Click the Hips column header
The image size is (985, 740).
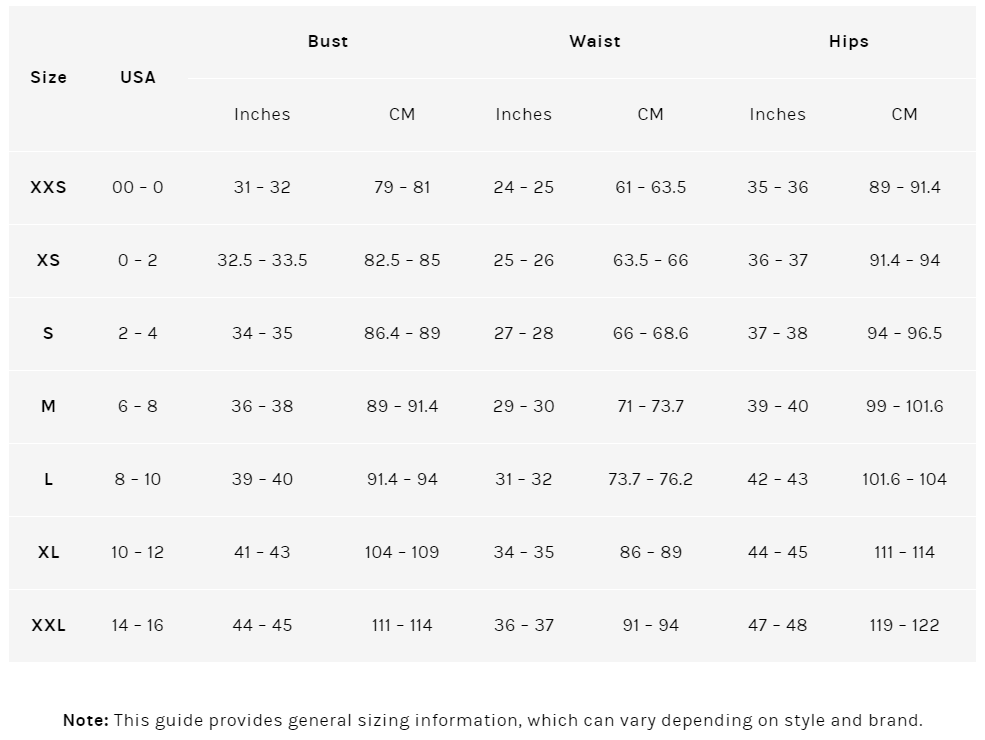click(849, 41)
